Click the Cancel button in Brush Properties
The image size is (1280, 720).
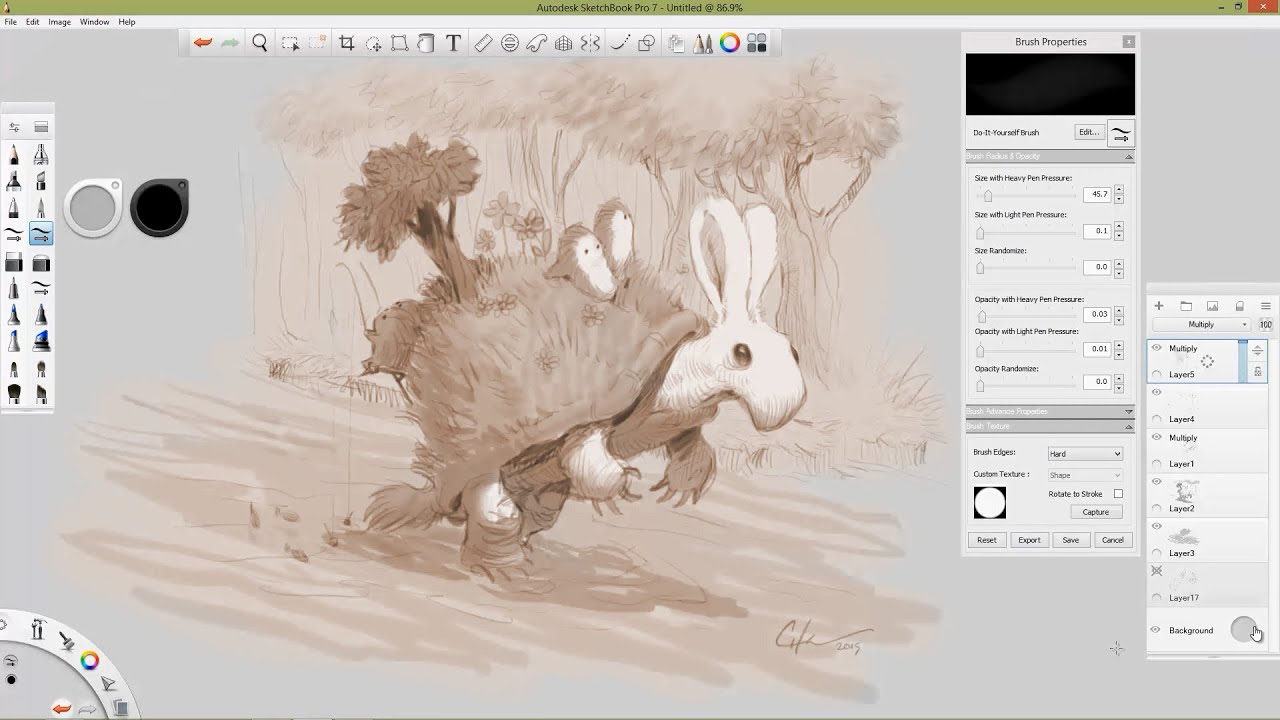pos(1113,540)
